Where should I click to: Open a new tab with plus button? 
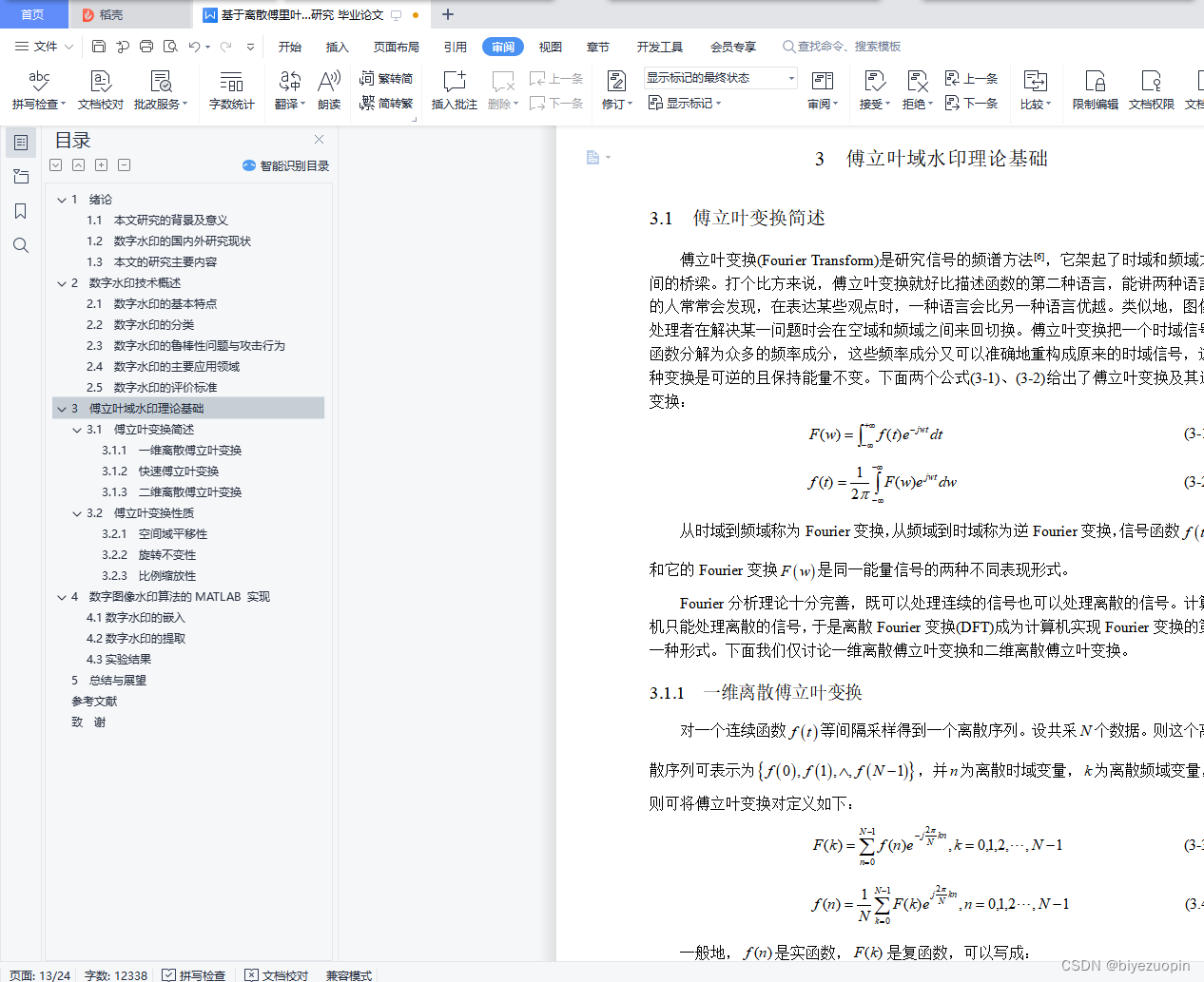448,14
